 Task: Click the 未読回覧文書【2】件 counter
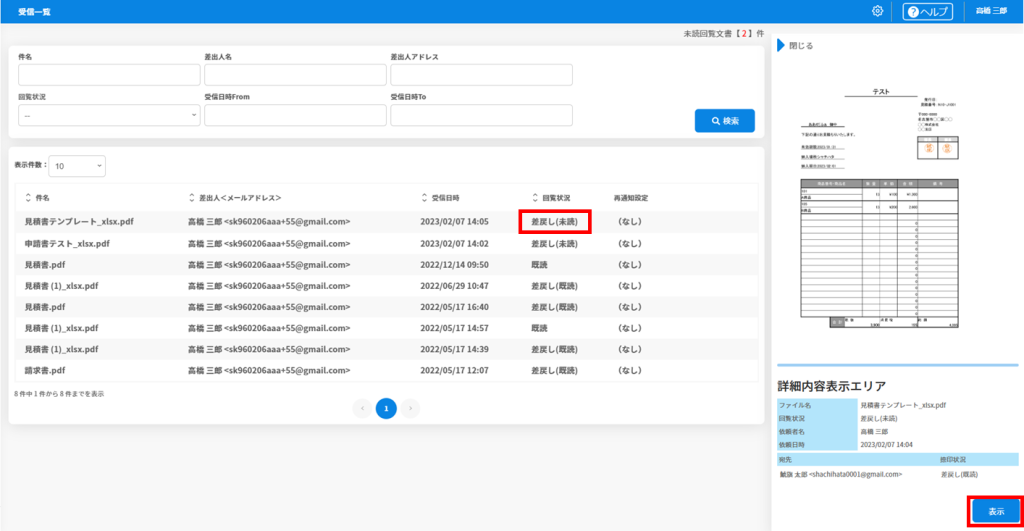point(724,33)
